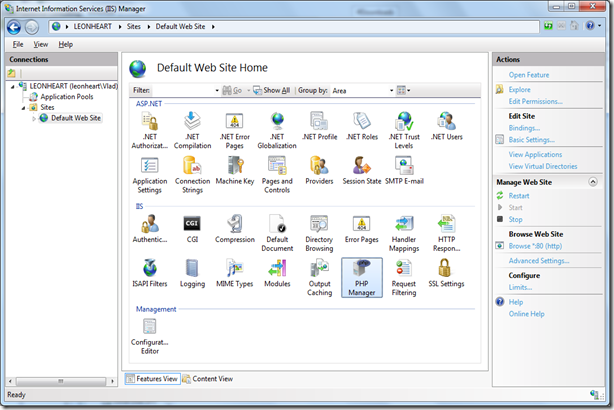Restart the web site
This screenshot has width=614, height=410.
pos(518,196)
